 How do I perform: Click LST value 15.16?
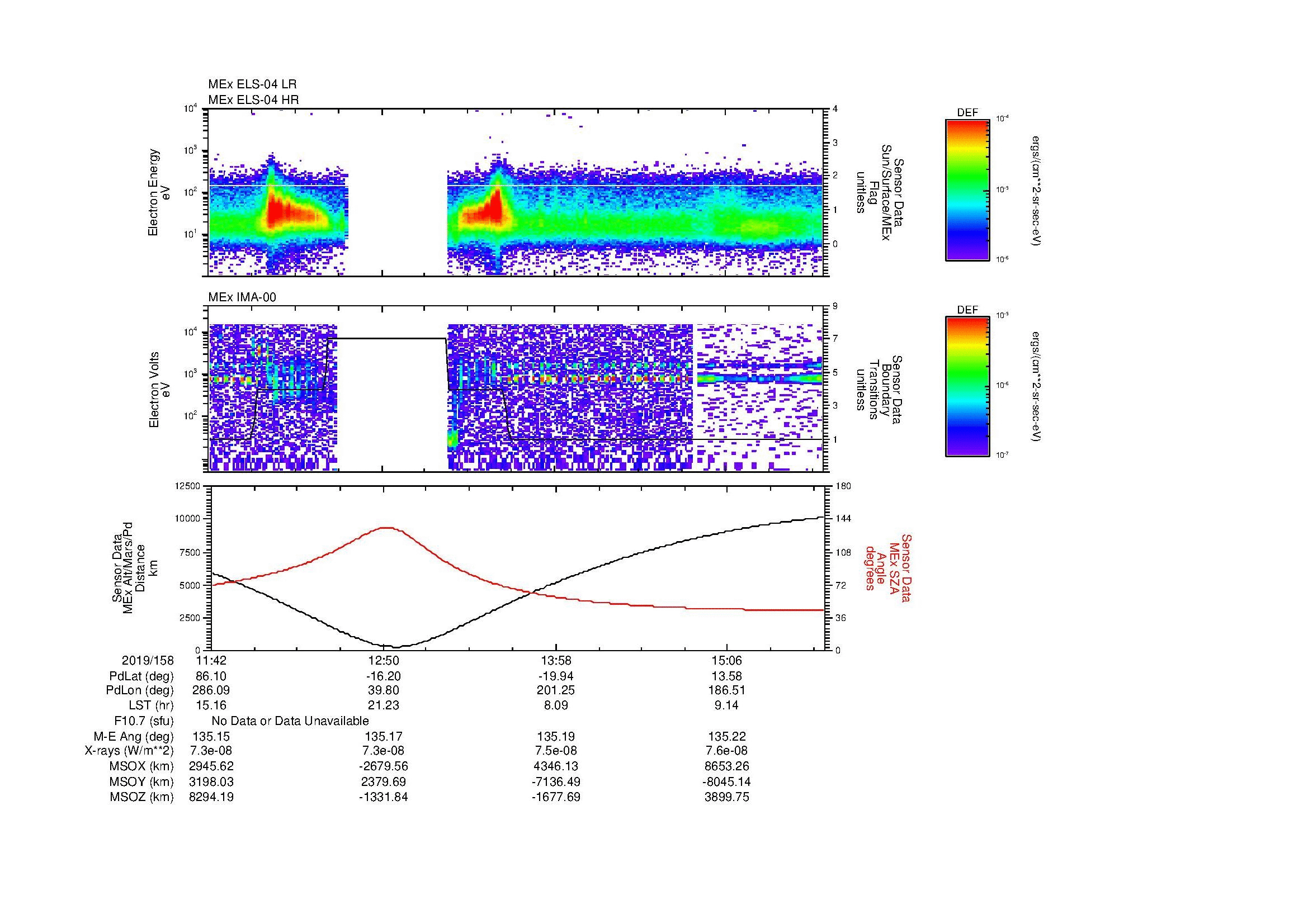(x=211, y=707)
